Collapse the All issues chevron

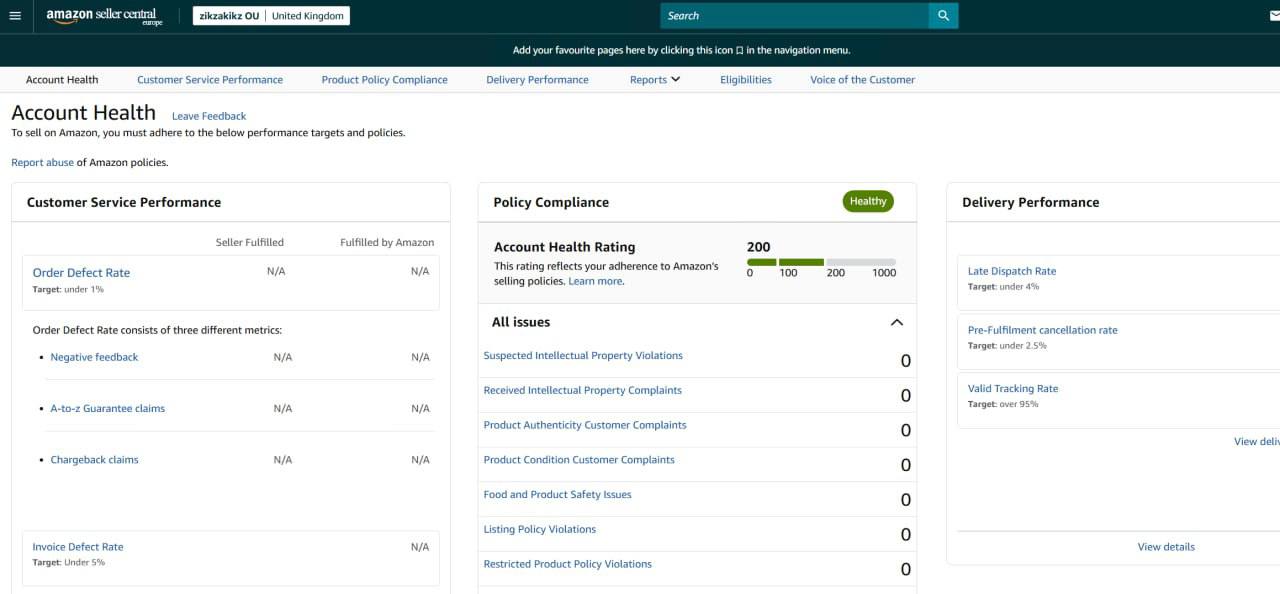[896, 322]
